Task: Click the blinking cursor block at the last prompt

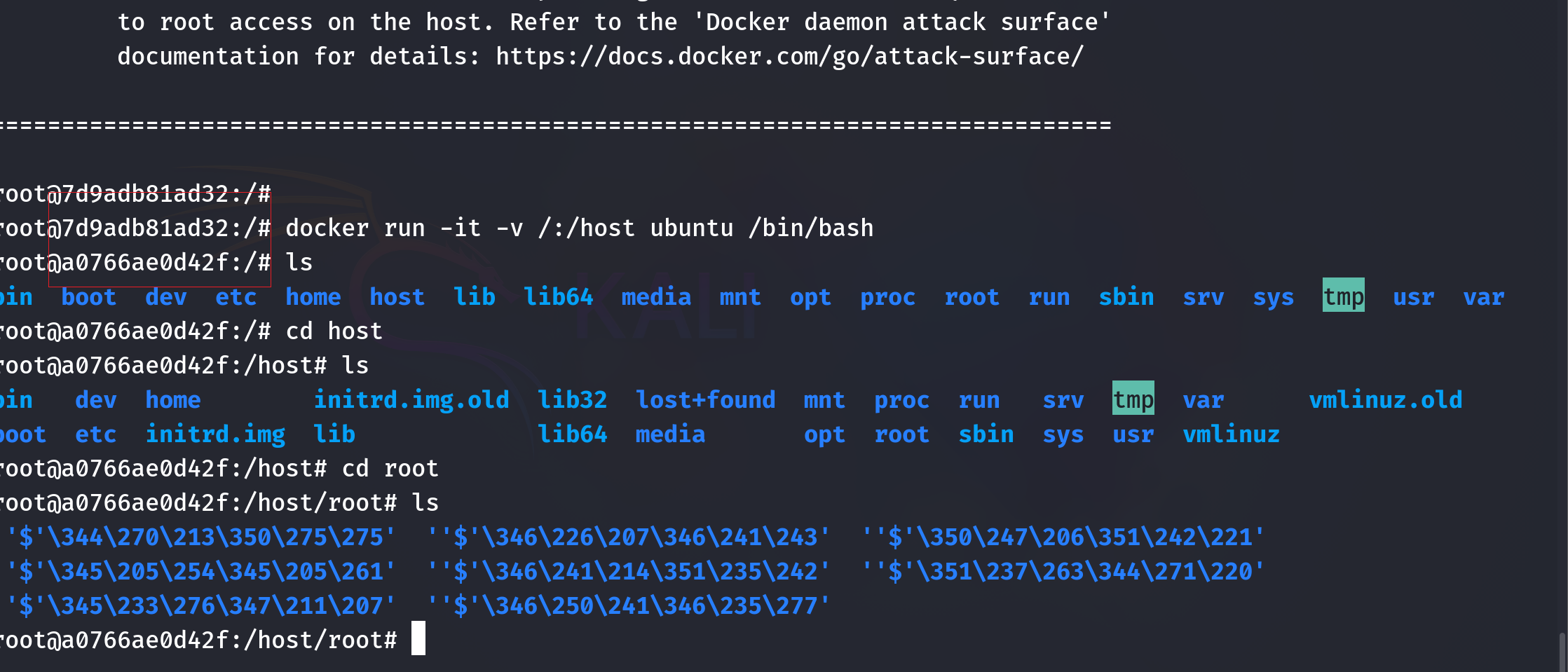Action: point(418,638)
